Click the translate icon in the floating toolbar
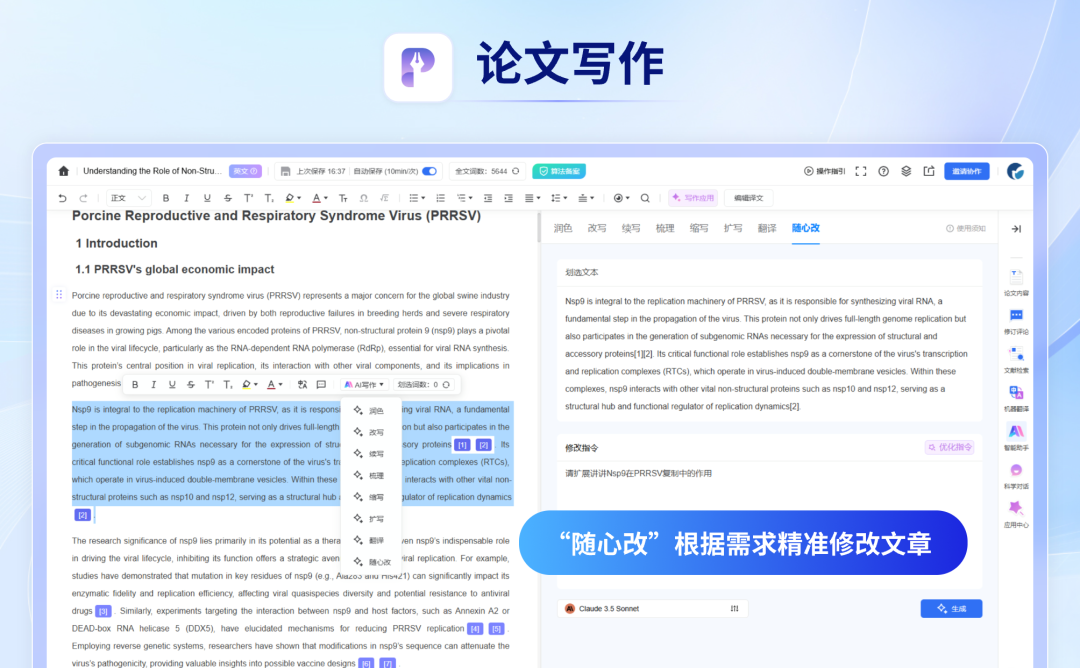 coord(302,385)
